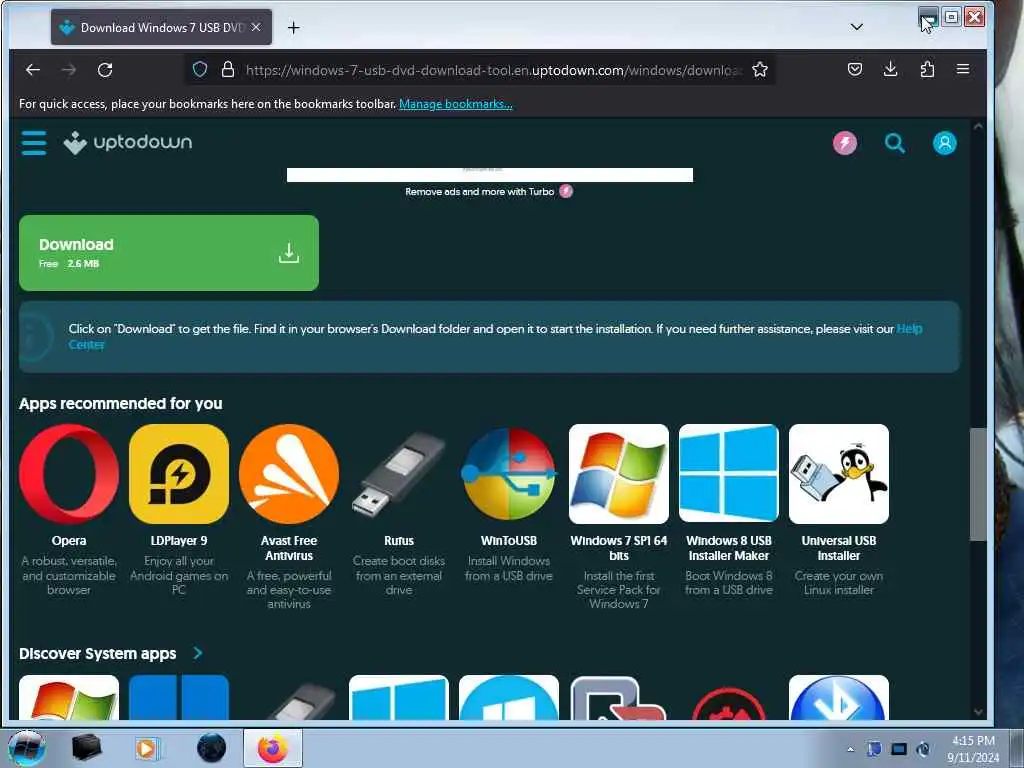Open the Pocket save icon

coord(854,69)
